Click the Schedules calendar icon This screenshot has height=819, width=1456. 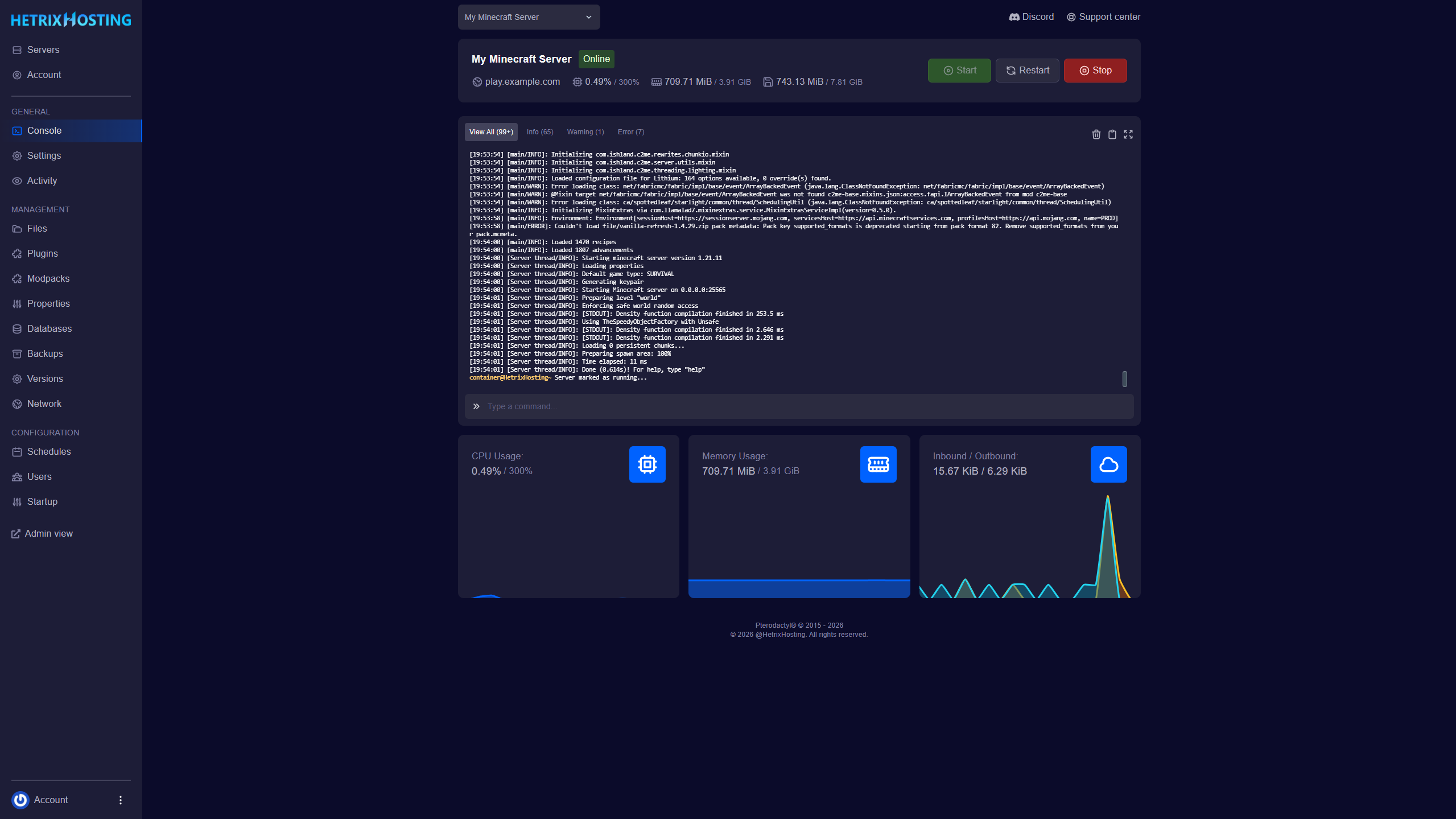[17, 452]
